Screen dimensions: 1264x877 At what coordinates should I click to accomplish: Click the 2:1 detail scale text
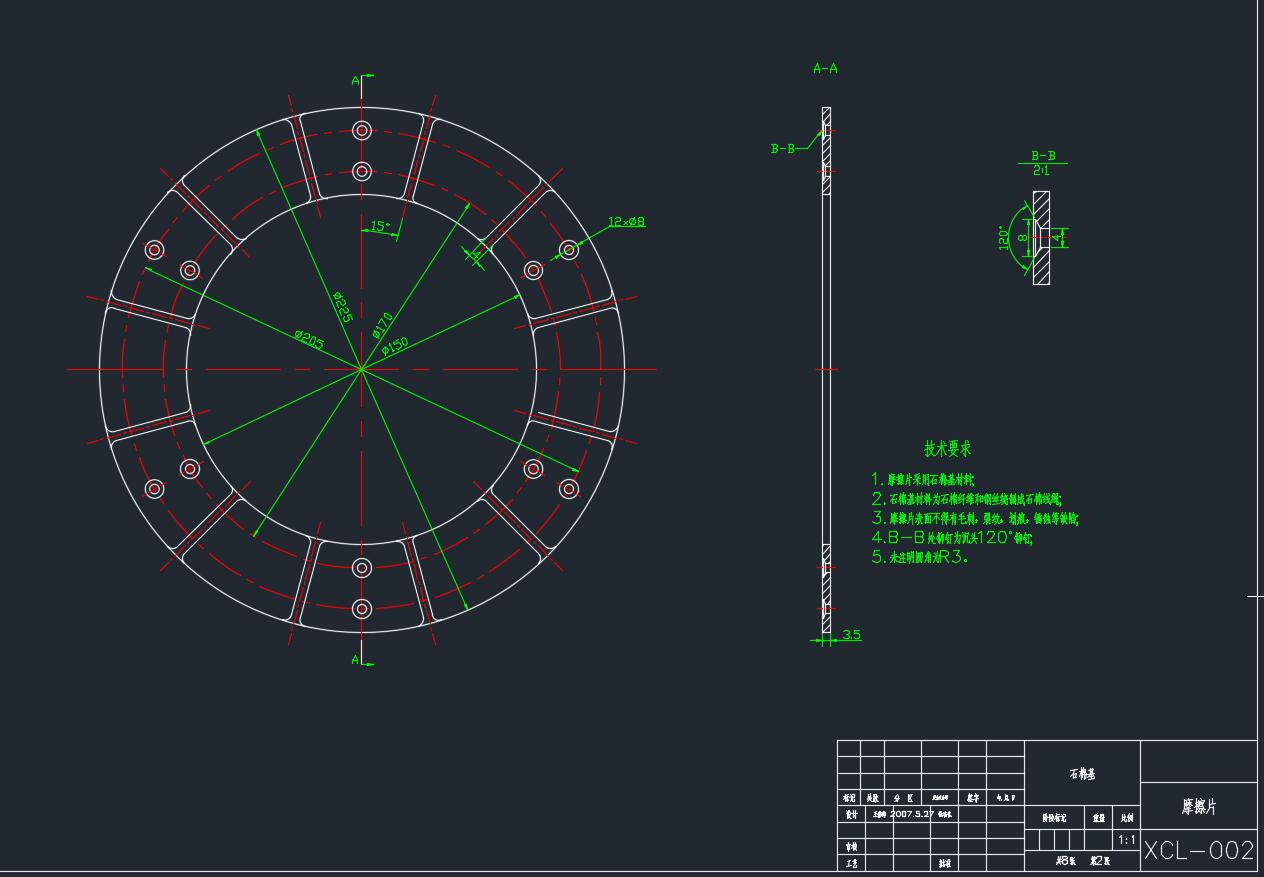tap(1042, 171)
